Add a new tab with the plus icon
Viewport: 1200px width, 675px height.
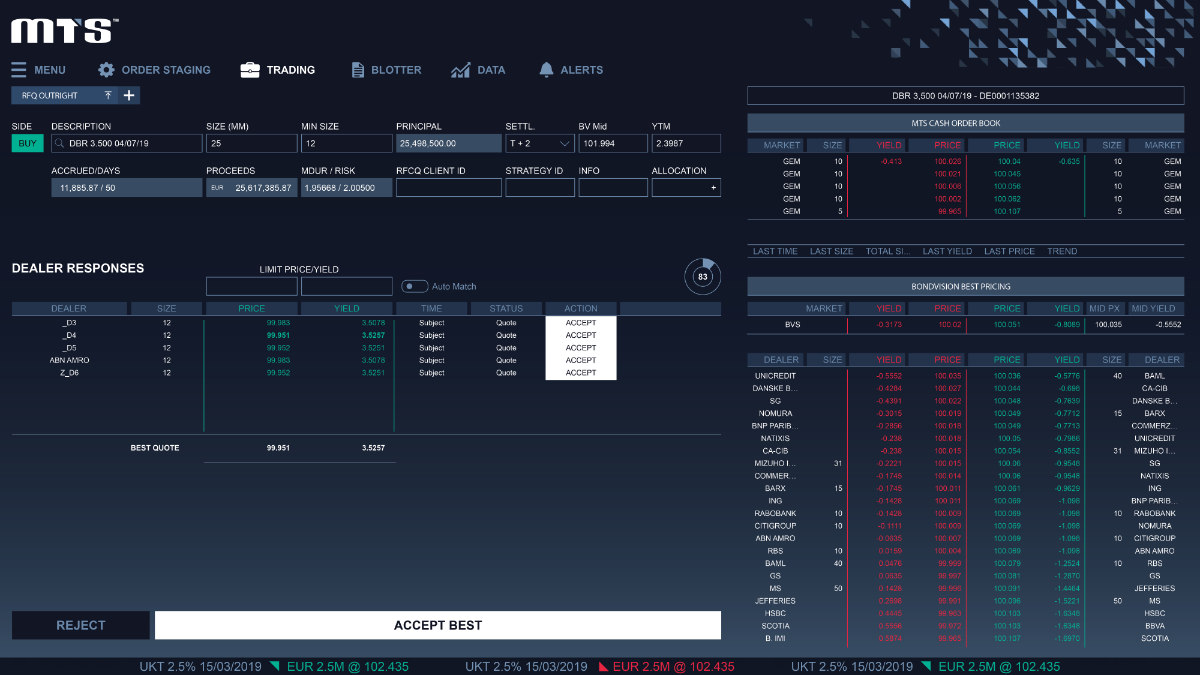pyautogui.click(x=129, y=96)
